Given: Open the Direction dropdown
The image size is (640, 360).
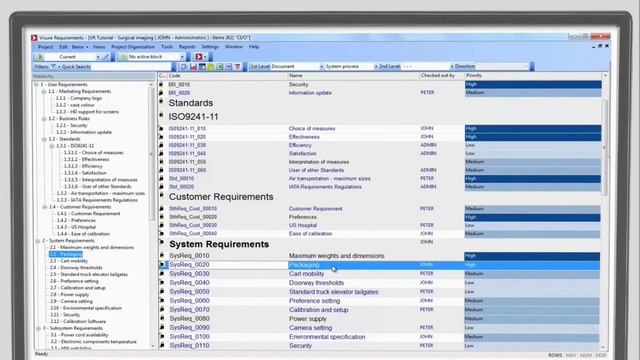Looking at the screenshot, I should pyautogui.click(x=526, y=67).
